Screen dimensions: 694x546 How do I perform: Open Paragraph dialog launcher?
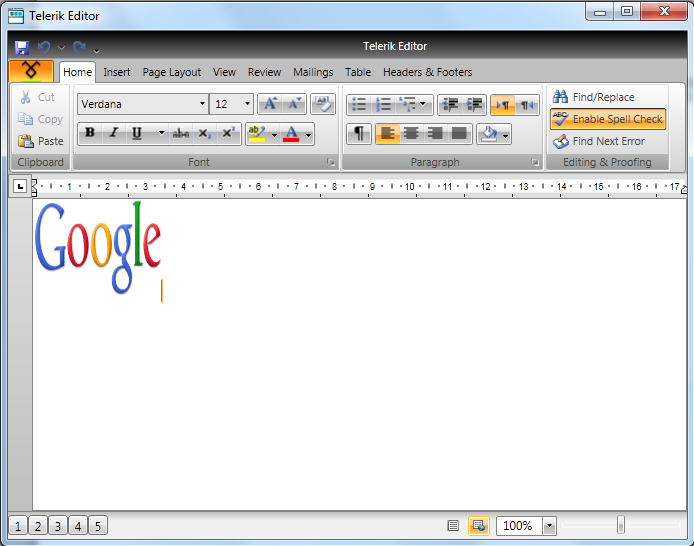point(535,162)
